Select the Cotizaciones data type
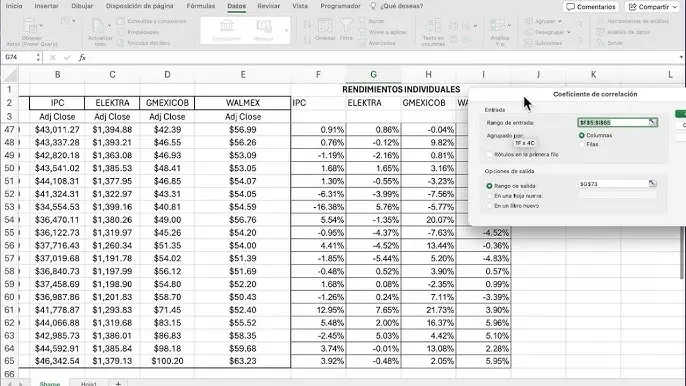686x386 pixels. [226, 30]
